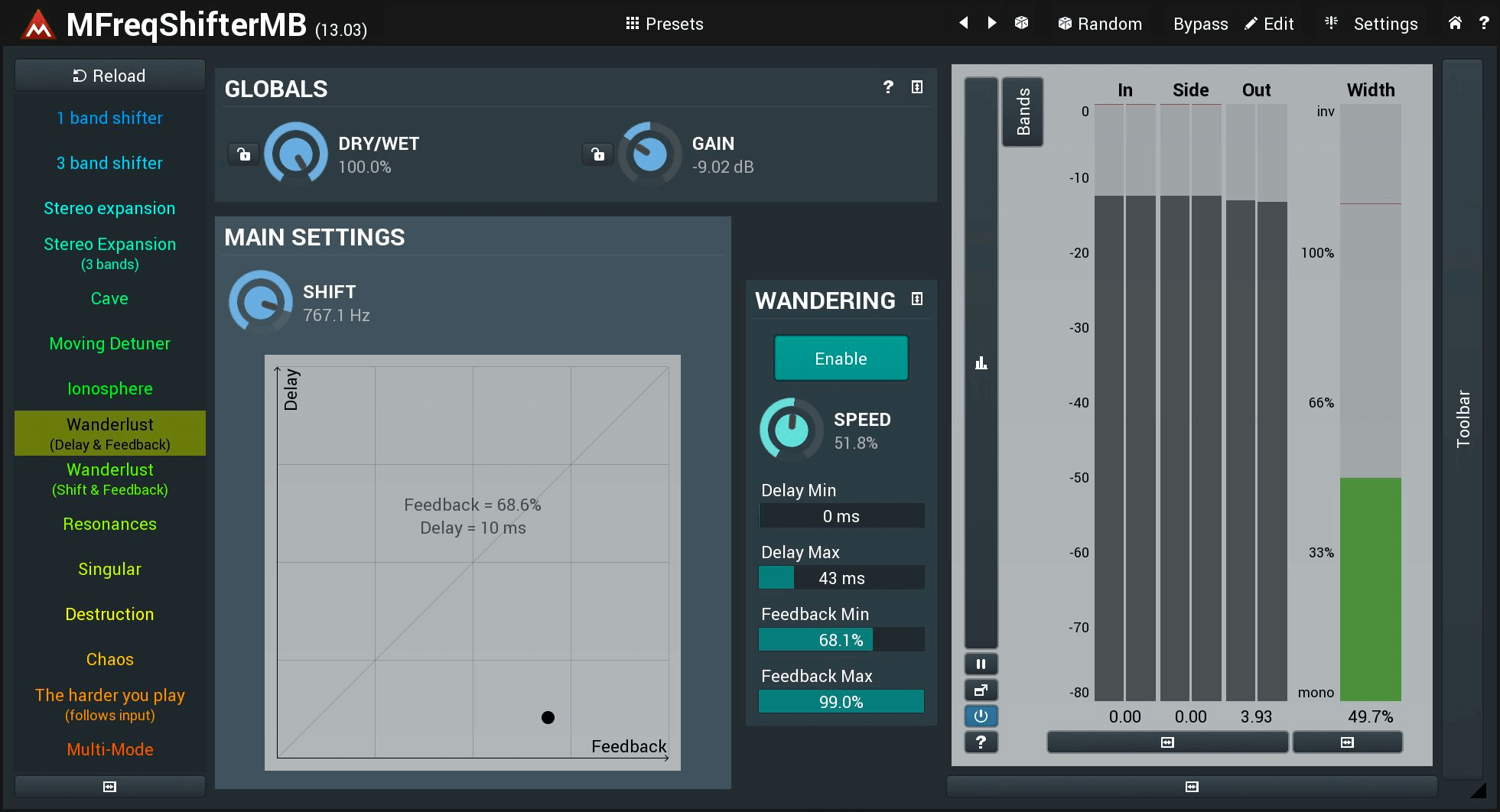
Task: Select the Ionosphere preset
Action: 109,388
